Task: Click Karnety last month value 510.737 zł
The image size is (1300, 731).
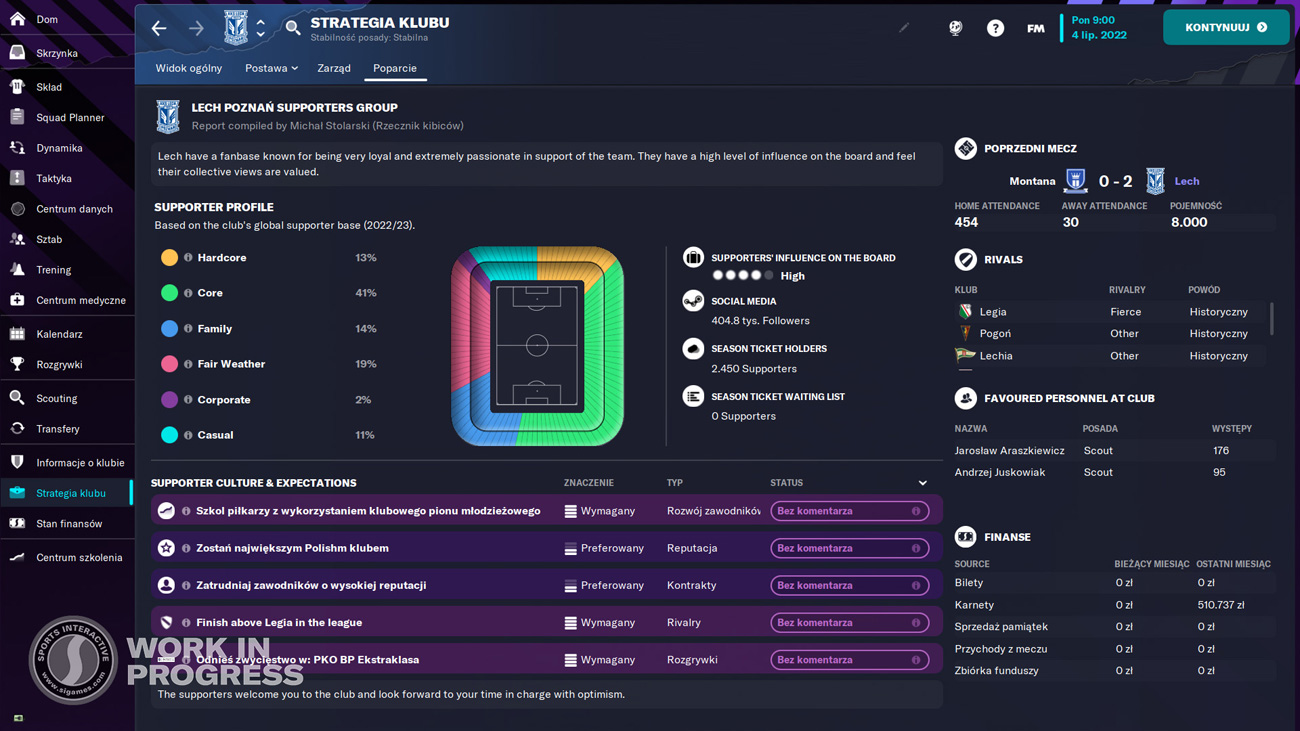Action: tap(1221, 605)
